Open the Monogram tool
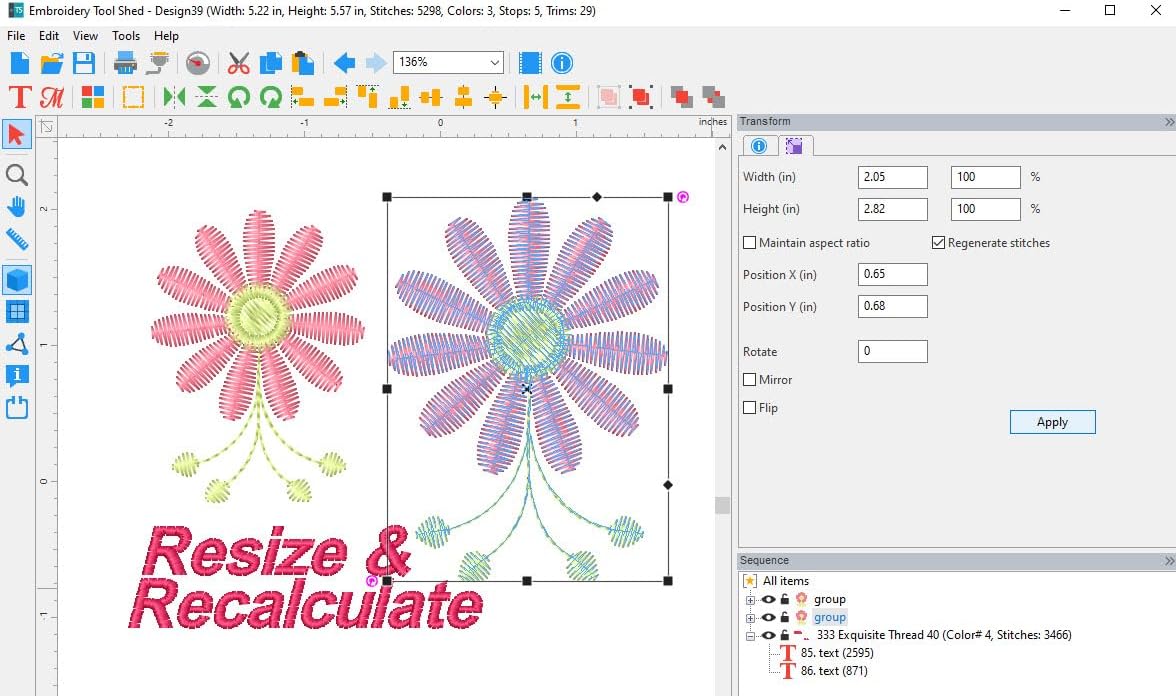 coord(52,97)
